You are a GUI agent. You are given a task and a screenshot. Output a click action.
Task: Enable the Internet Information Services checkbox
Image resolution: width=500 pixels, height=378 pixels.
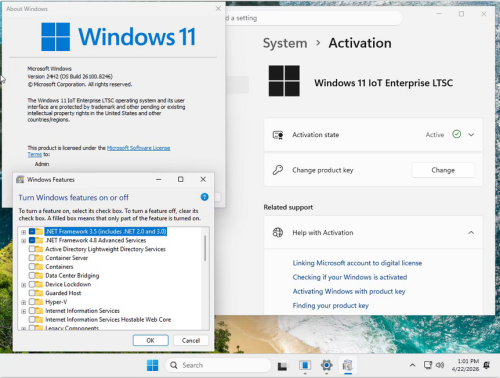[32, 311]
